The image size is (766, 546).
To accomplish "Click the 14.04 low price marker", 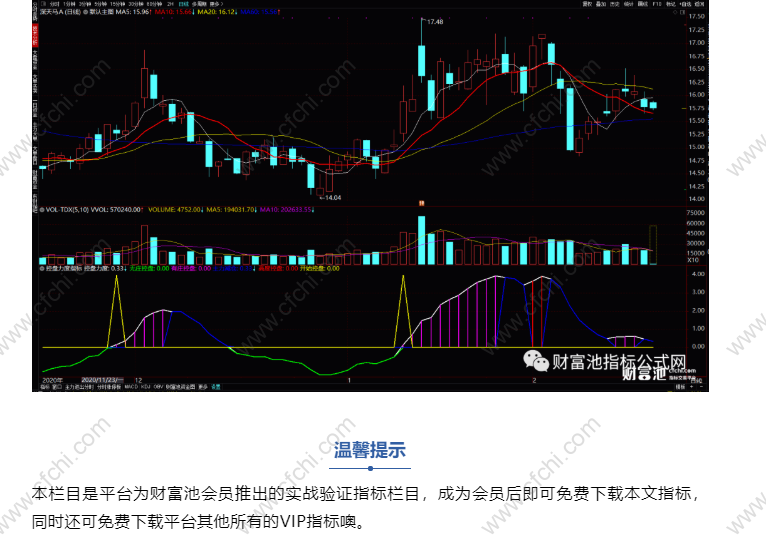I will [x=333, y=198].
